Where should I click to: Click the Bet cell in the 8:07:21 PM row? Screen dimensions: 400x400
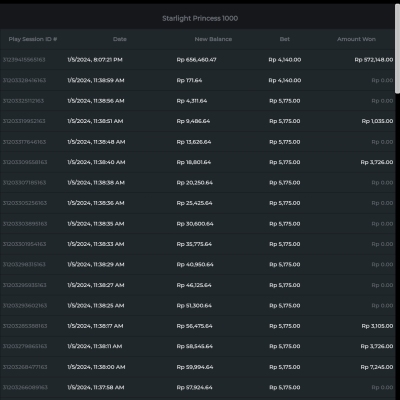tap(285, 60)
